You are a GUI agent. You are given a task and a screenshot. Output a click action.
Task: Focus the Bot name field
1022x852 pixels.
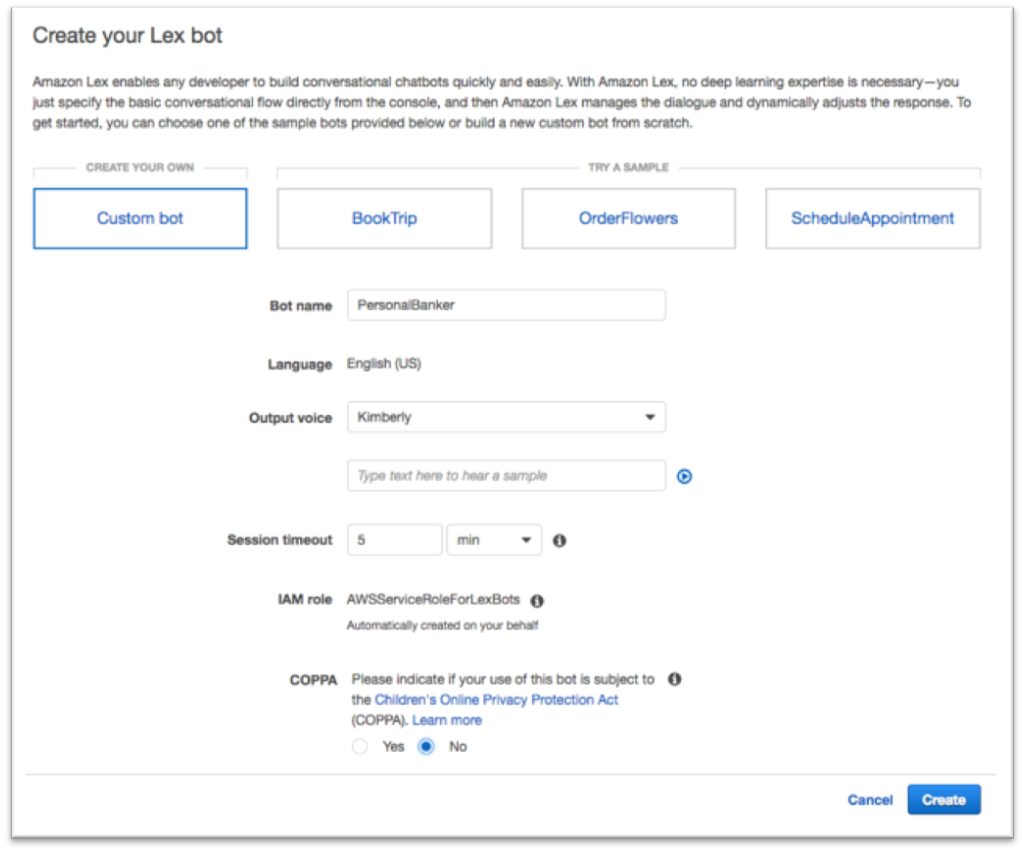tap(506, 305)
